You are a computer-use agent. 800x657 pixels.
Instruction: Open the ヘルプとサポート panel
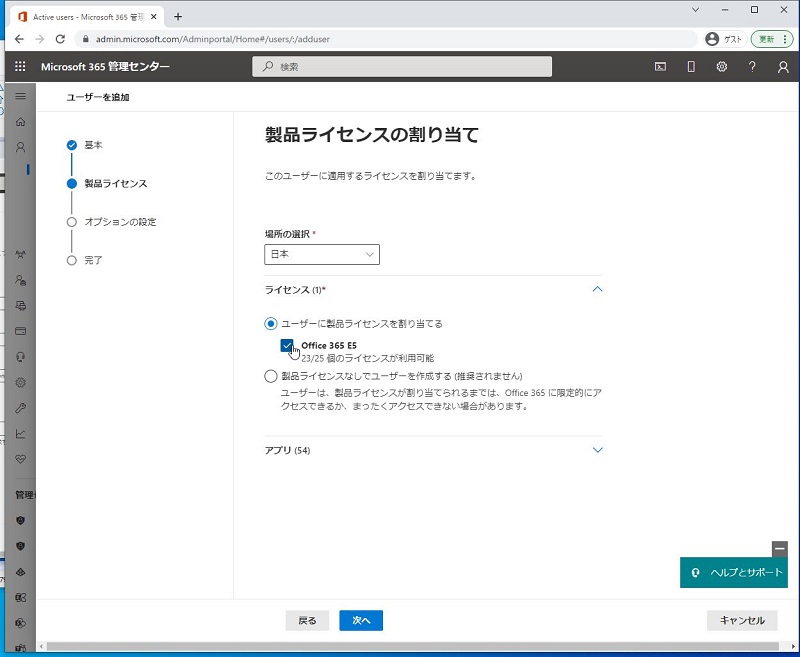(734, 572)
